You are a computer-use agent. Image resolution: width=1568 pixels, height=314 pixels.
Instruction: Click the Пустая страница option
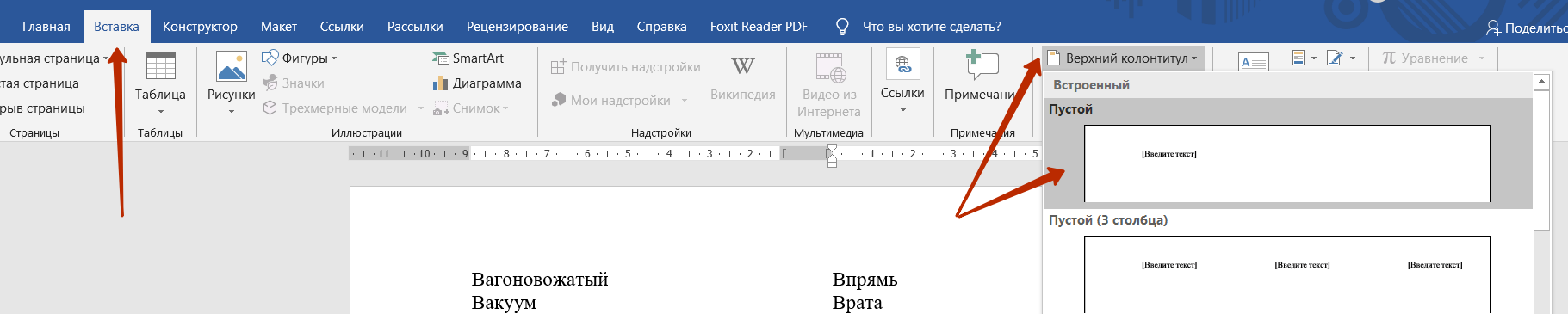(x=40, y=83)
